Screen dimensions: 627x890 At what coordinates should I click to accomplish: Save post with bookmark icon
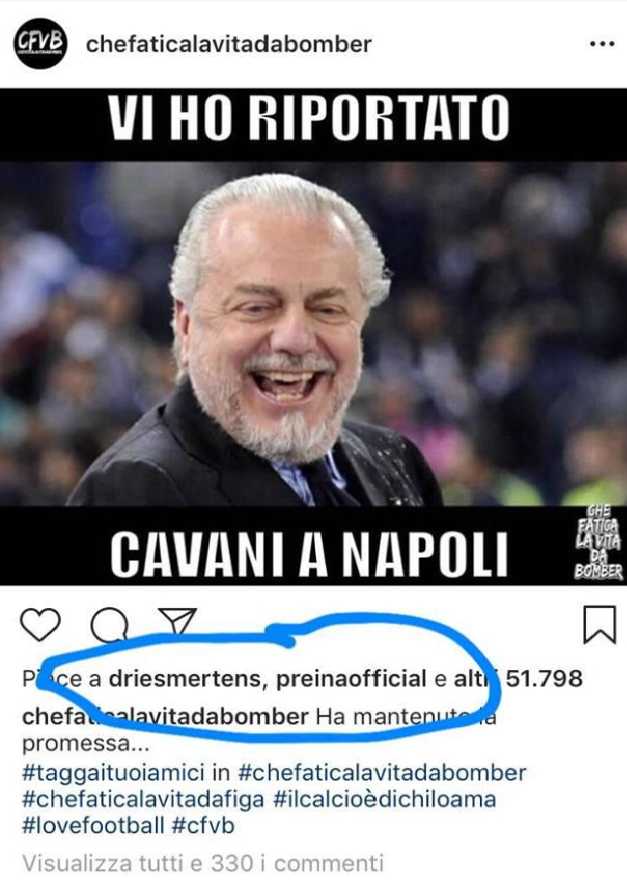(600, 625)
